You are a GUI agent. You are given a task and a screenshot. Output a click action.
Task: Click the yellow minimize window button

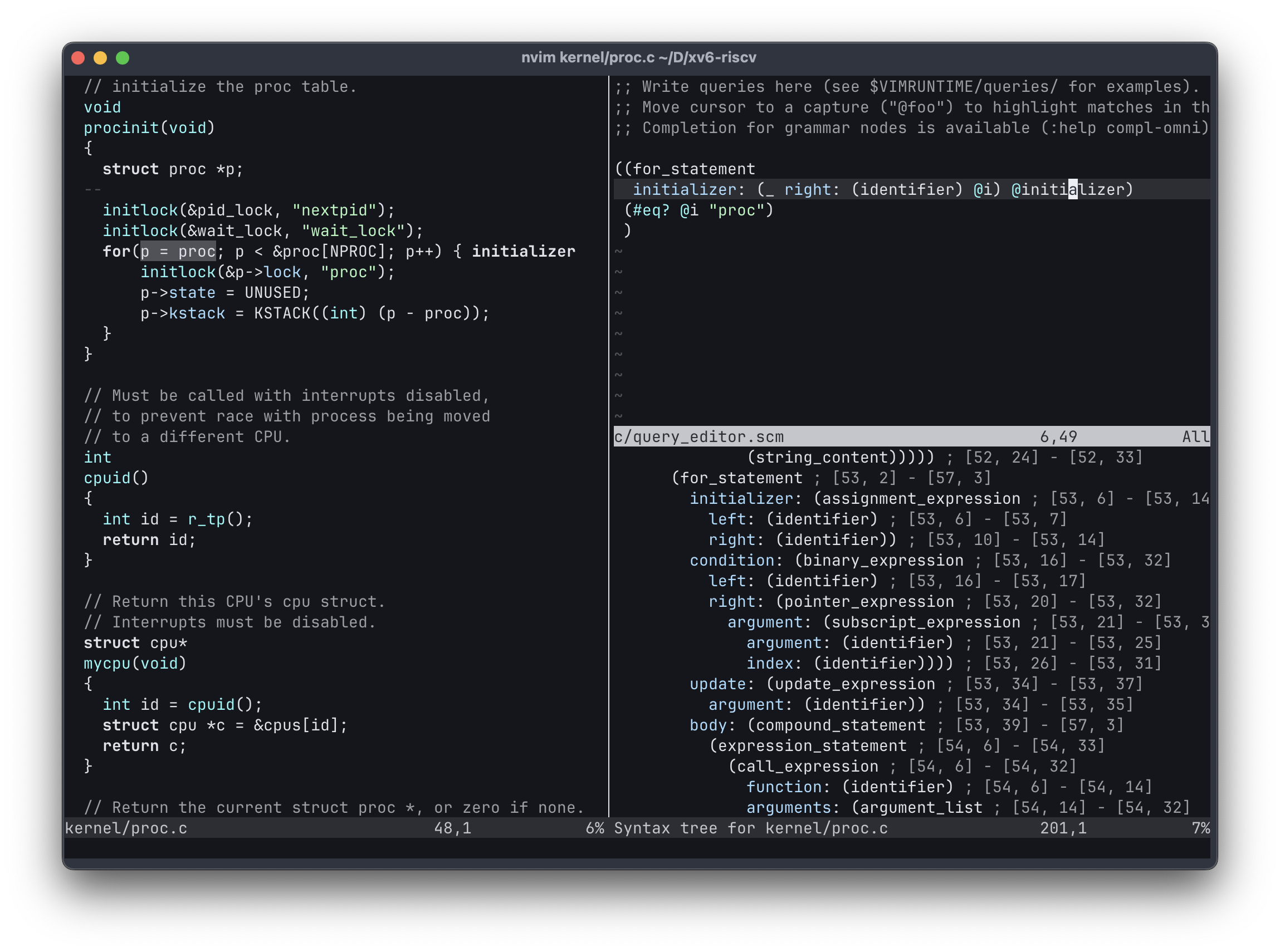coord(100,58)
